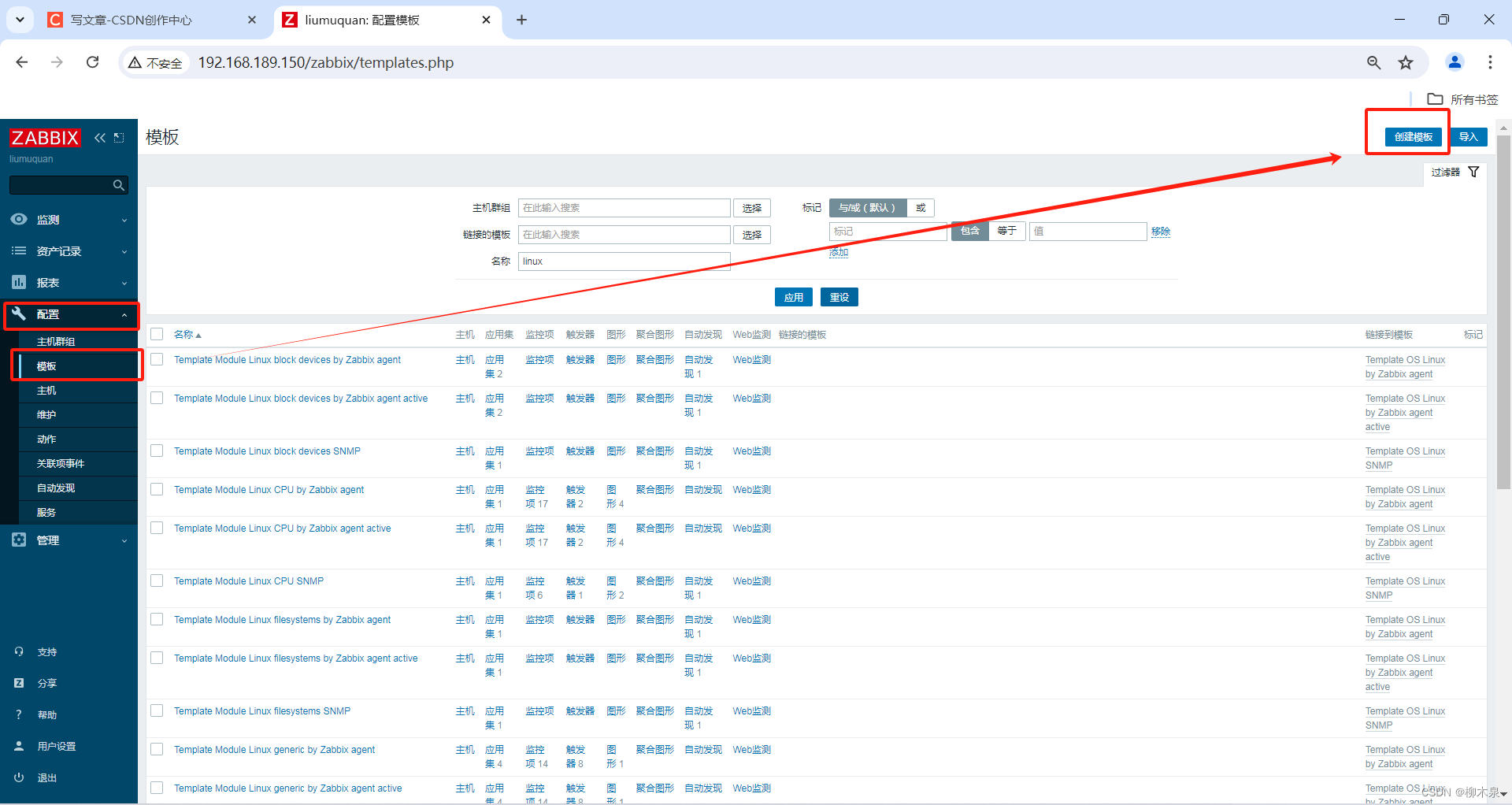Check Template Module Linux CPU SNMP row
This screenshot has height=805, width=1512.
click(x=157, y=581)
